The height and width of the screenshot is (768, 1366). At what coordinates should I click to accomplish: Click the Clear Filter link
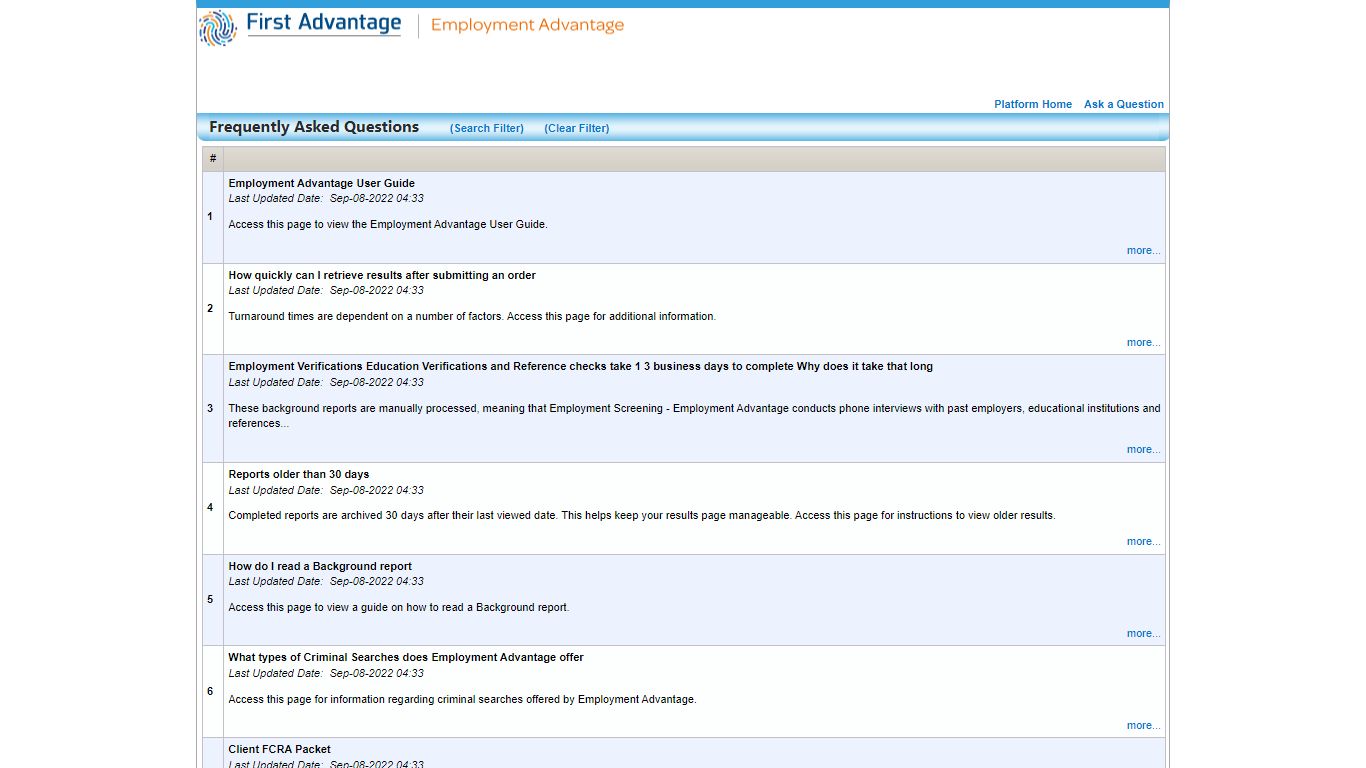pyautogui.click(x=577, y=128)
